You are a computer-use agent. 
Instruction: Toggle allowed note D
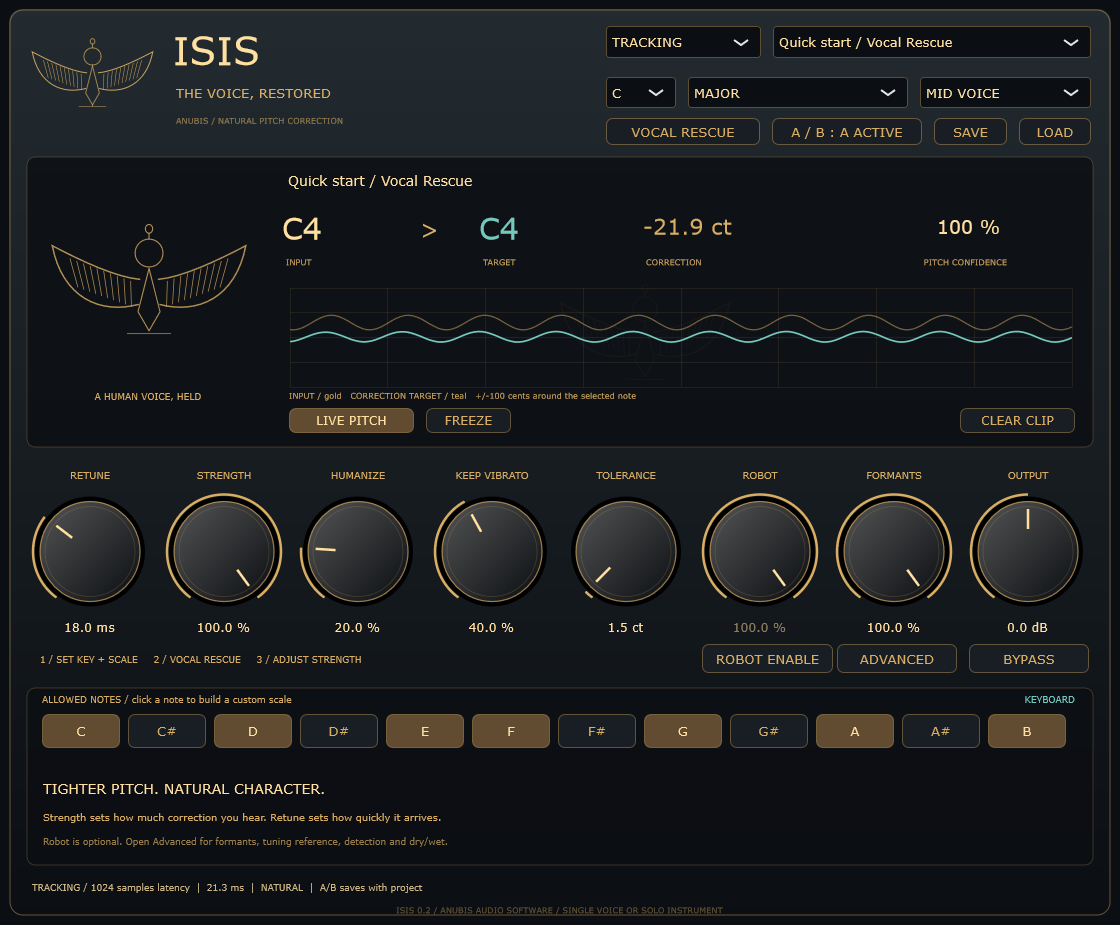click(253, 731)
